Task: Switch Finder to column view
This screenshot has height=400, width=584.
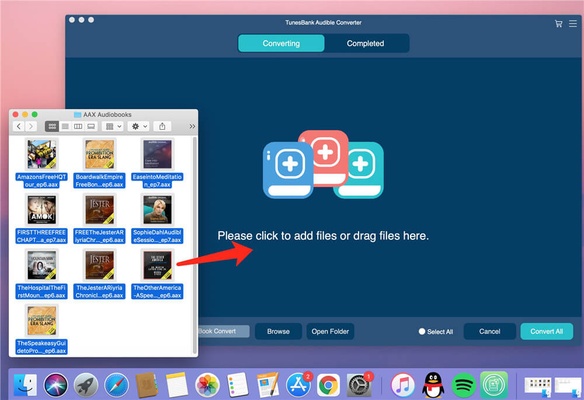Action: click(78, 126)
